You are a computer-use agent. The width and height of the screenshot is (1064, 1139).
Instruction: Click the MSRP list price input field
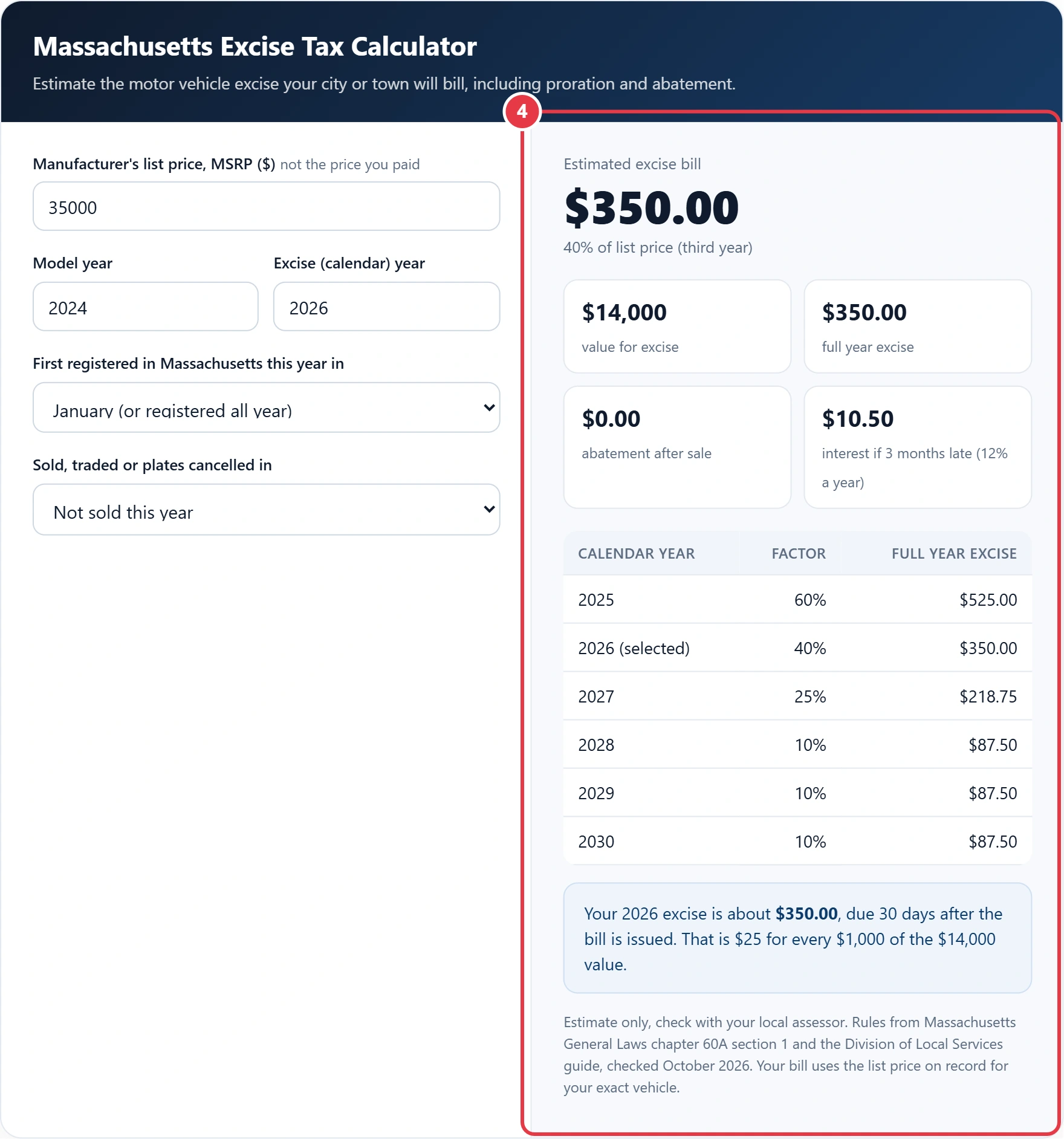(266, 207)
